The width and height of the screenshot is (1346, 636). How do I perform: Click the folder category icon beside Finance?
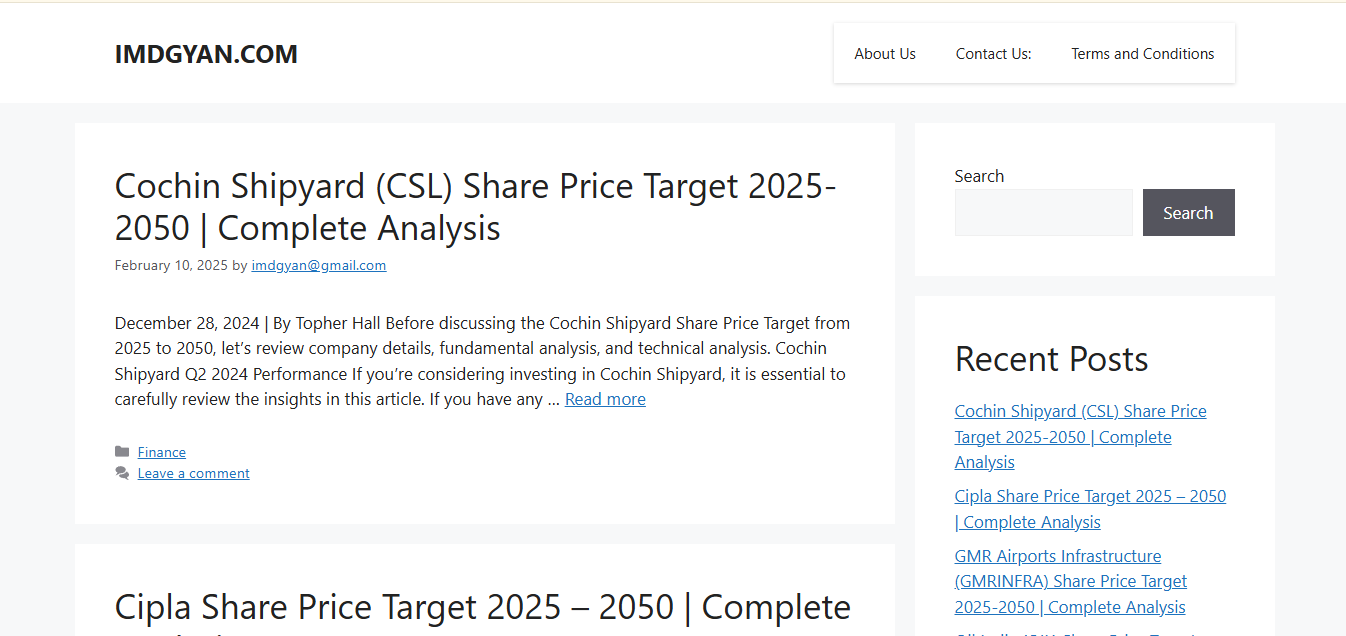click(x=122, y=452)
